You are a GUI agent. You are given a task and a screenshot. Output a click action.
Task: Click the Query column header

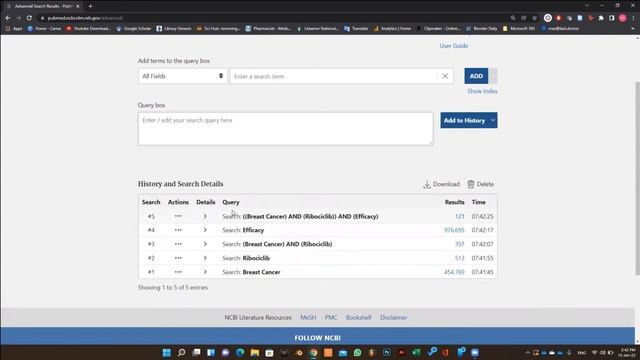[231, 202]
